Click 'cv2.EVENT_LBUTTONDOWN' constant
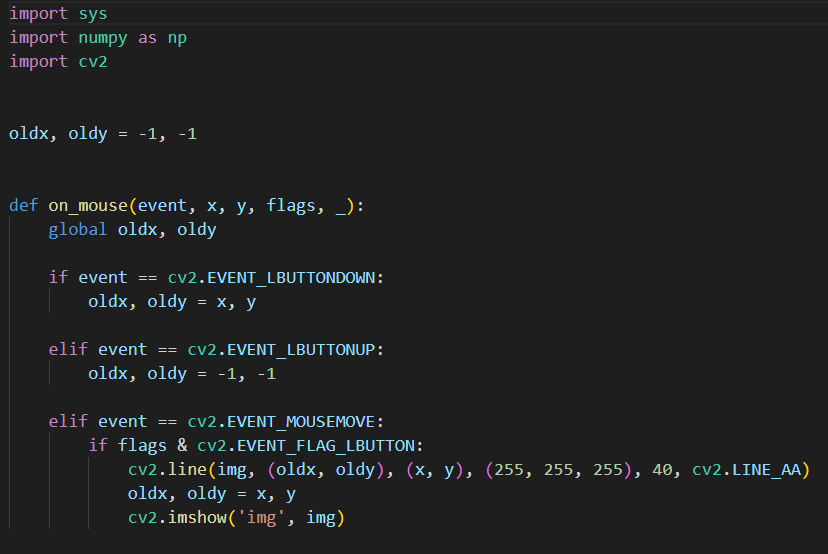Screen dimensions: 828x554 click(x=271, y=277)
